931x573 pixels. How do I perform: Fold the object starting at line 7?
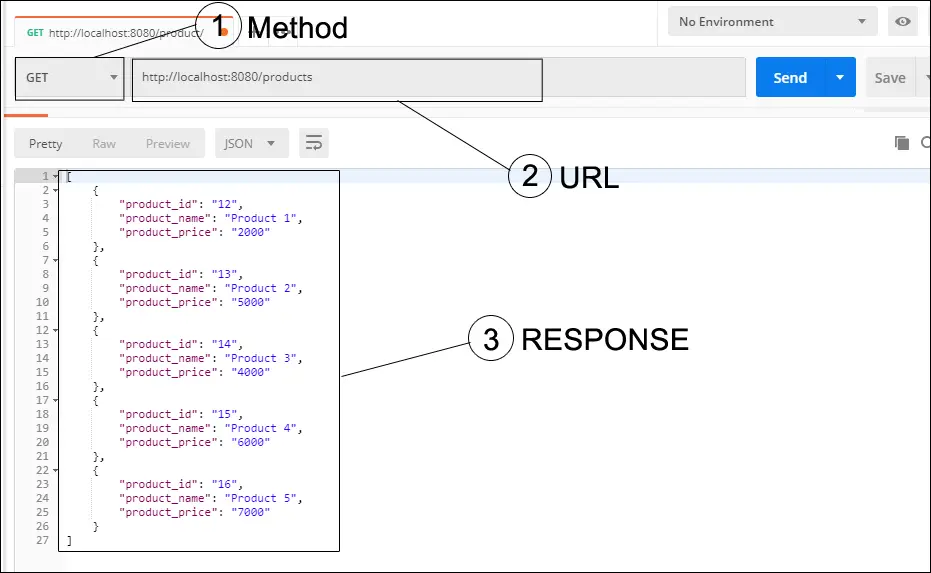(55, 260)
